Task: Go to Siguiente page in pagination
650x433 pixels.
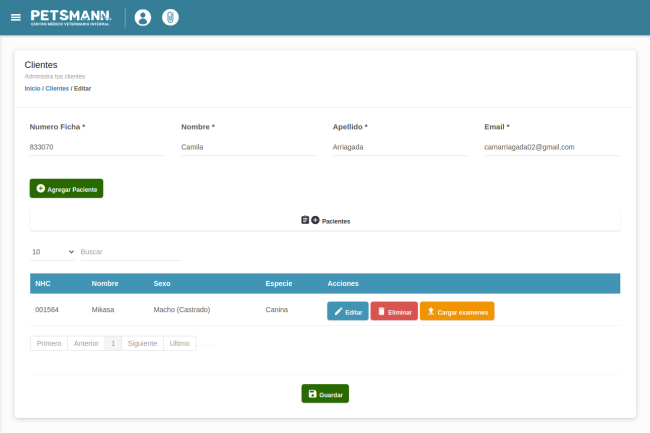Action: 142,343
